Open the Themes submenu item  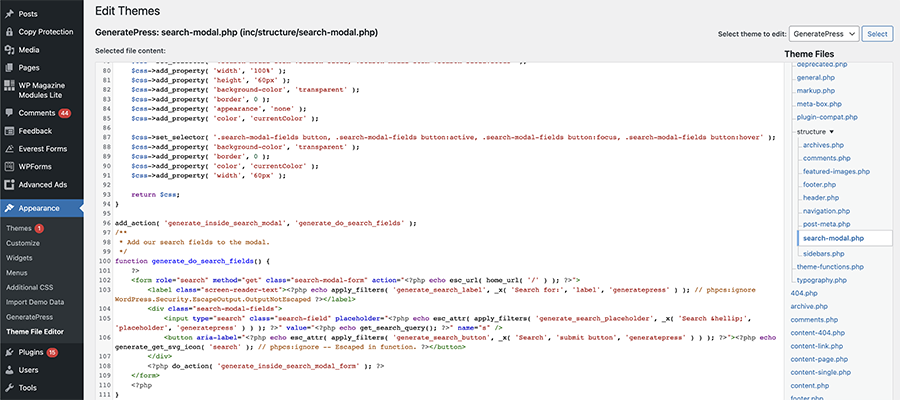coord(18,228)
